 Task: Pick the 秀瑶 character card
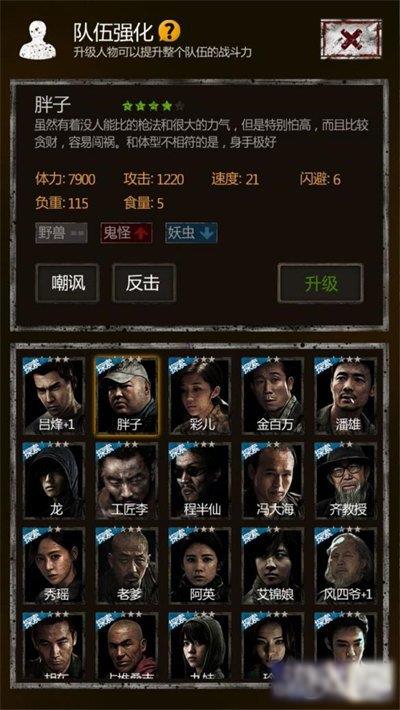tap(54, 564)
